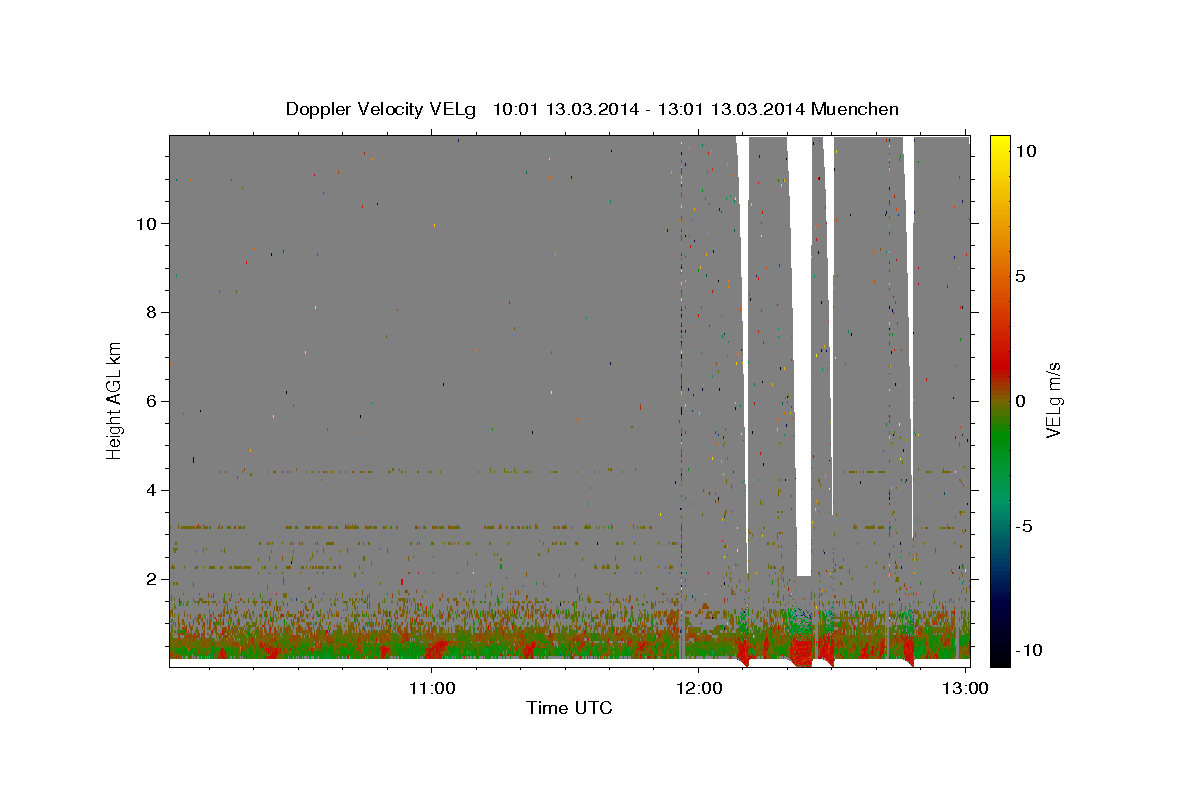Click the 'Muenchen' location label in title
The image size is (1200, 800).
coord(855,109)
